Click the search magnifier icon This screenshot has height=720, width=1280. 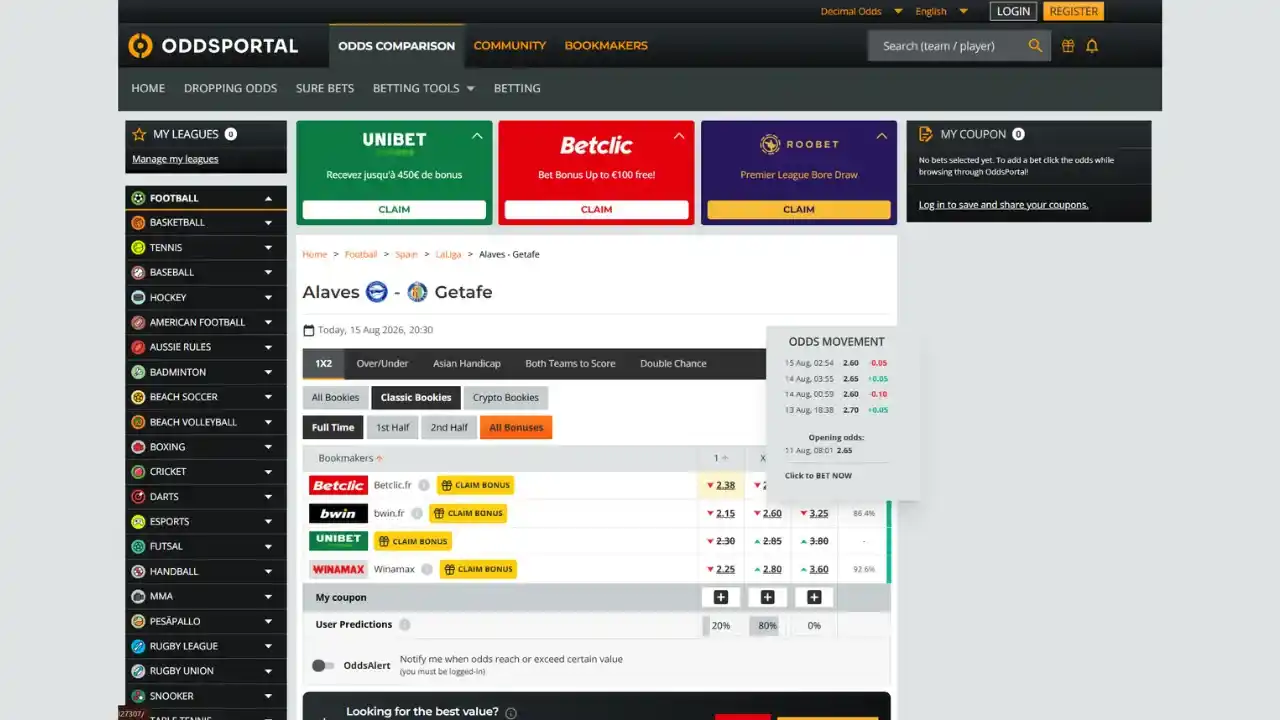[1035, 46]
